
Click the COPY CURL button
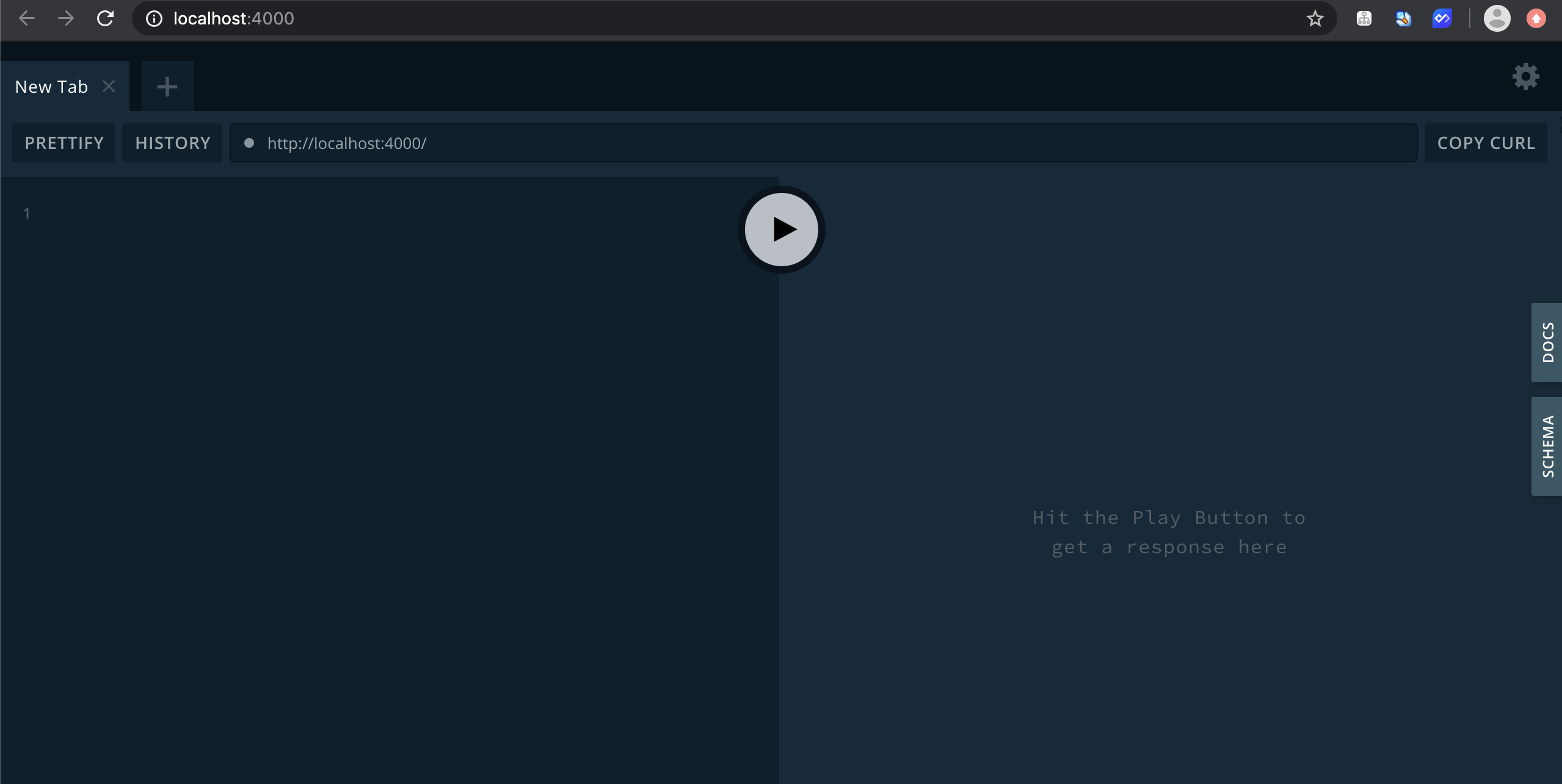[1486, 143]
